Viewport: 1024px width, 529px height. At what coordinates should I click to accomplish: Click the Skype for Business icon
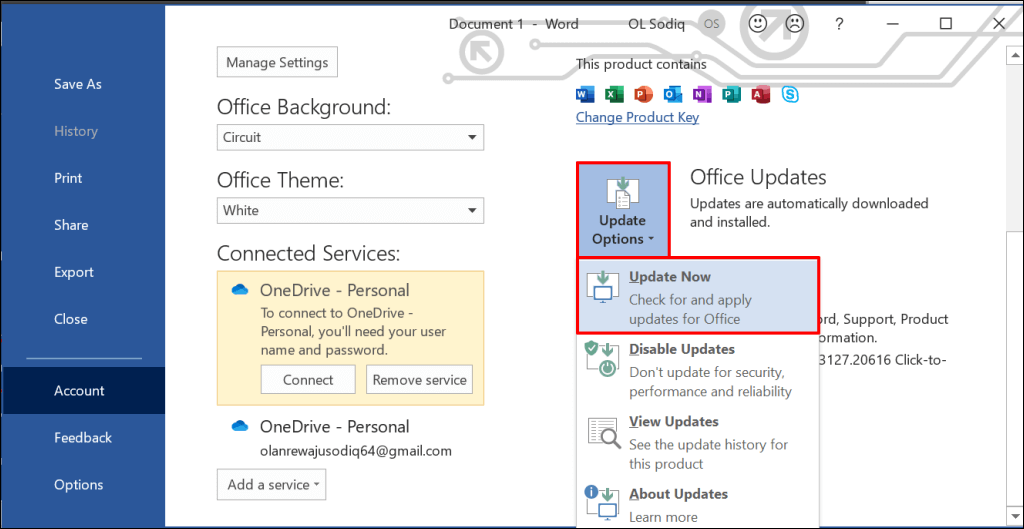pyautogui.click(x=789, y=94)
